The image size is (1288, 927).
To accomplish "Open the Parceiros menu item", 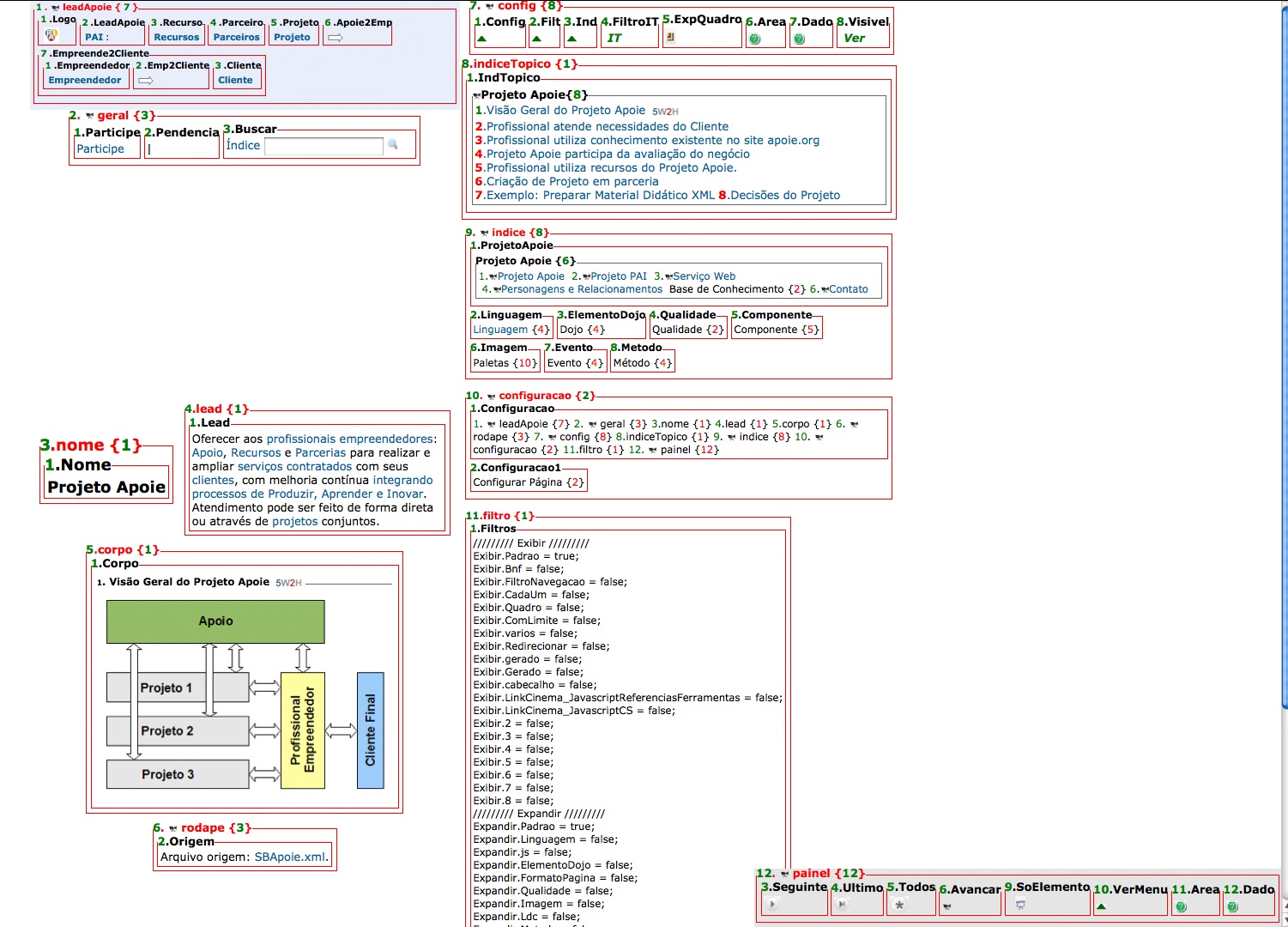I will click(x=236, y=37).
